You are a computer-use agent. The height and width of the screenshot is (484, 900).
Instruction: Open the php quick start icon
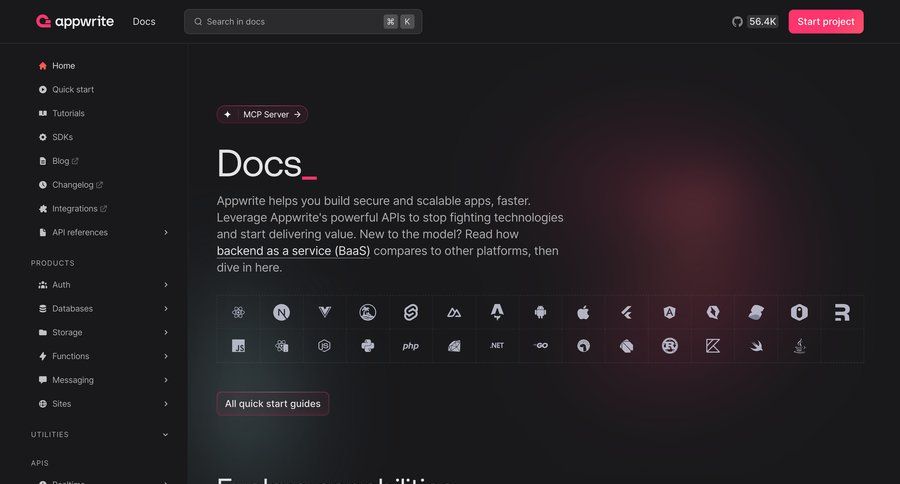[410, 346]
